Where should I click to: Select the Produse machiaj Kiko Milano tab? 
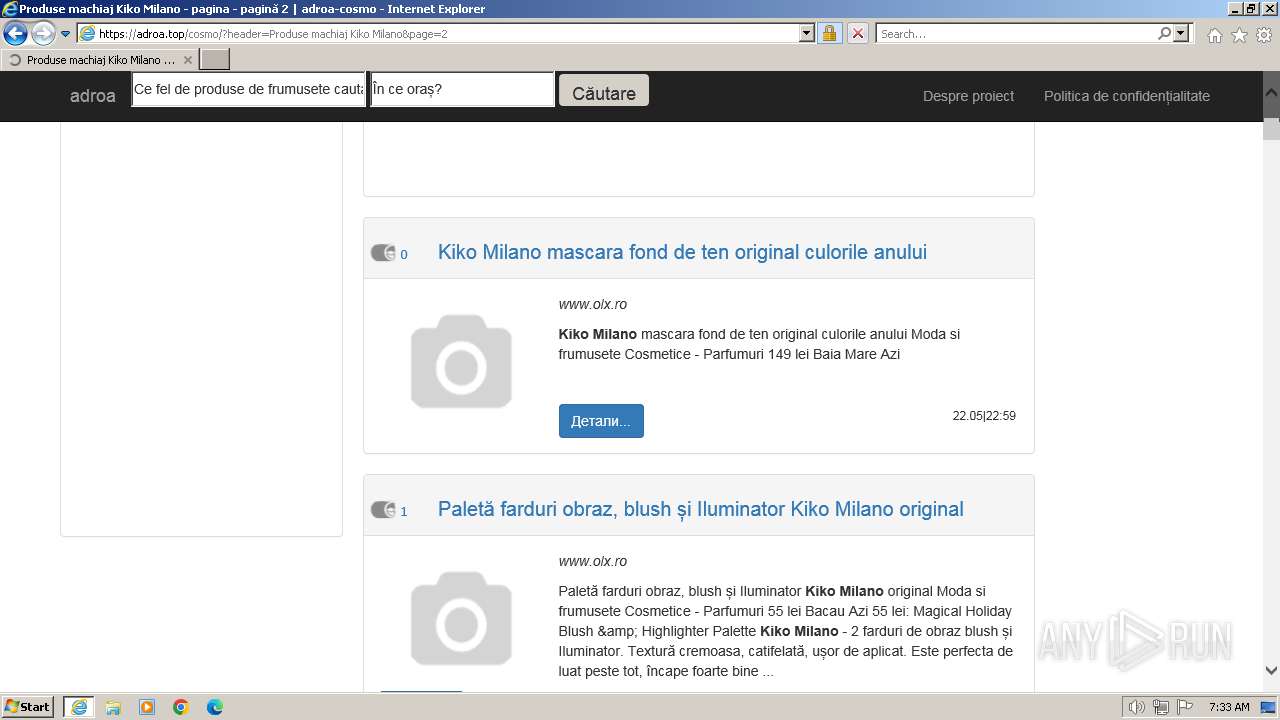tap(100, 60)
